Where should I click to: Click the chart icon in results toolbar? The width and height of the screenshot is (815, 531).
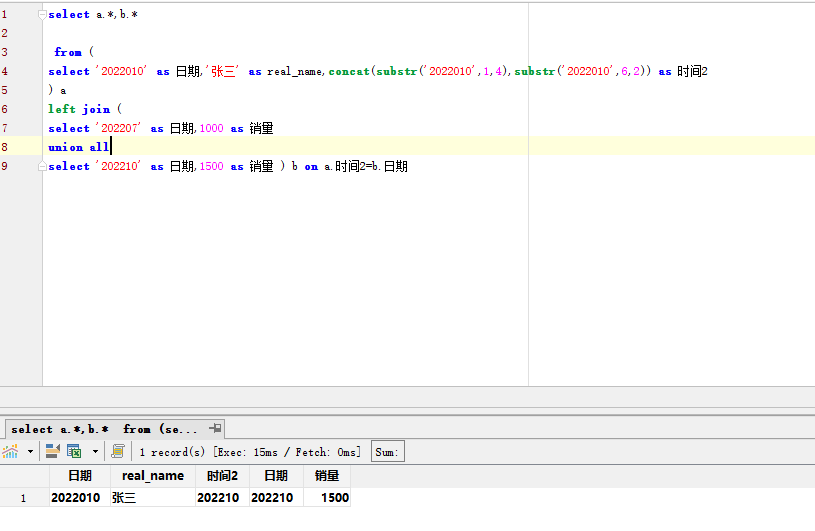coord(11,452)
